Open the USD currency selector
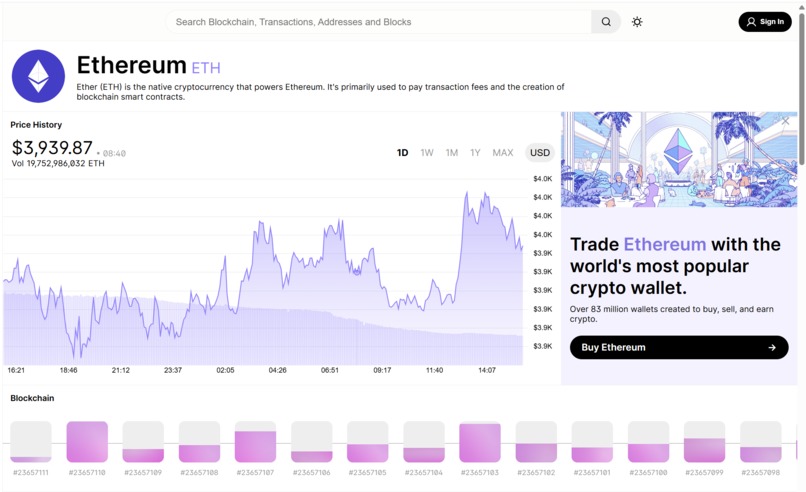Viewport: 806px width, 492px height. pos(540,153)
